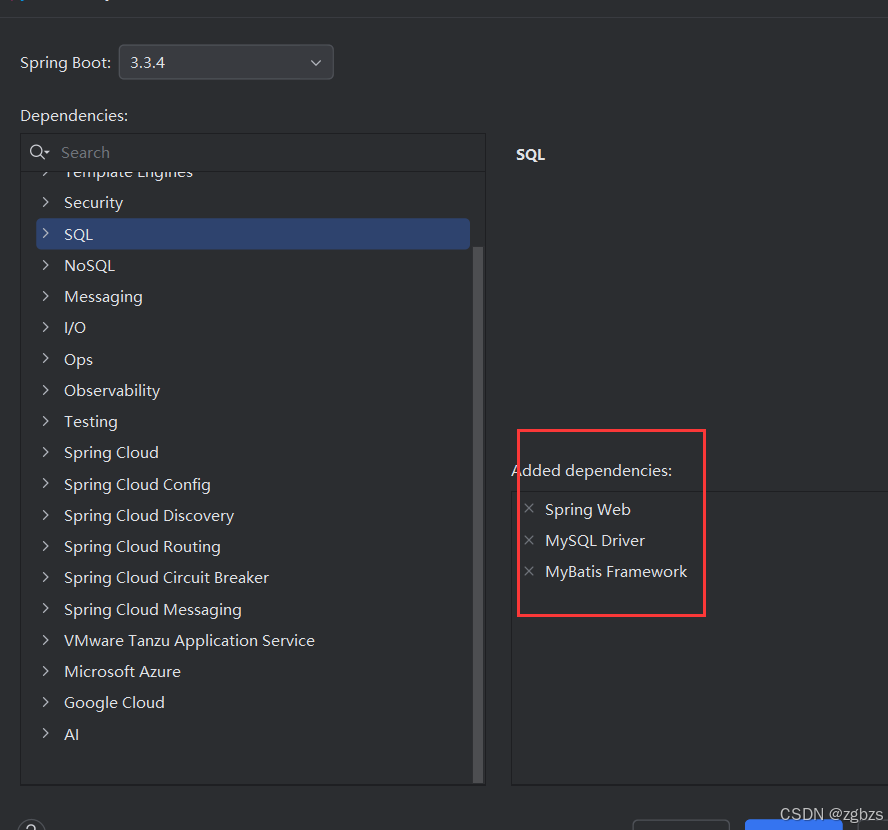
Task: Click the dependencies list vertical scrollbar
Action: (x=478, y=515)
